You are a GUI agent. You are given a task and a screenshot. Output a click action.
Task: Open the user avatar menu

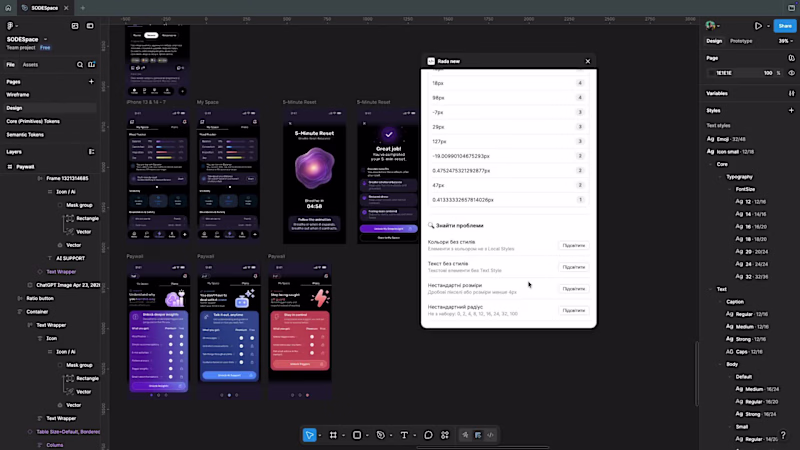click(710, 26)
